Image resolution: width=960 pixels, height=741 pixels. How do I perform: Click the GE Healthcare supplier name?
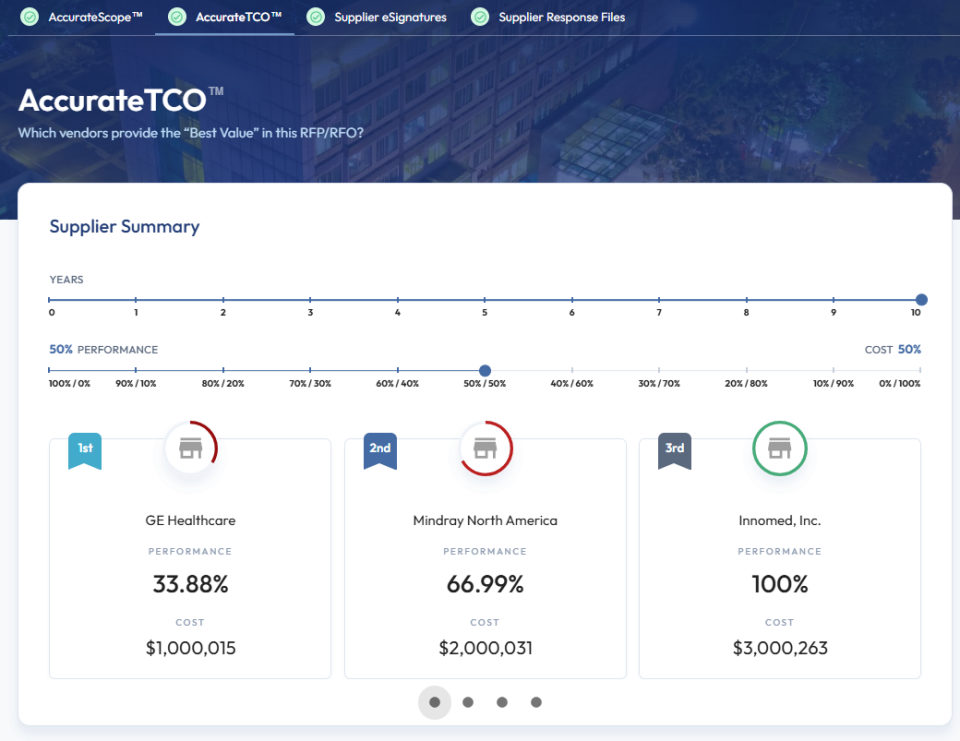click(x=190, y=520)
